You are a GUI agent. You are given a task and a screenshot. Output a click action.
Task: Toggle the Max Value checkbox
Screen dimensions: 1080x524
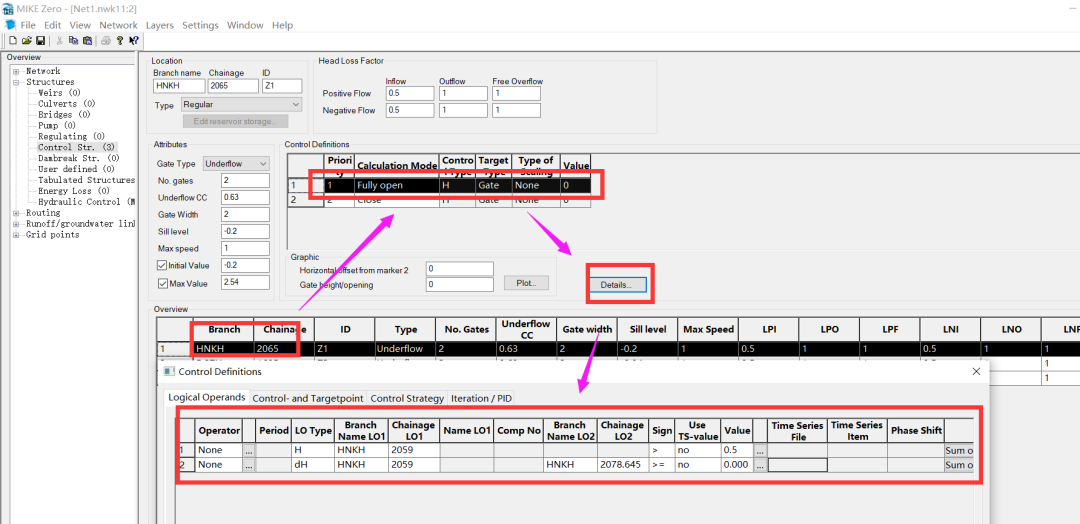pos(163,283)
